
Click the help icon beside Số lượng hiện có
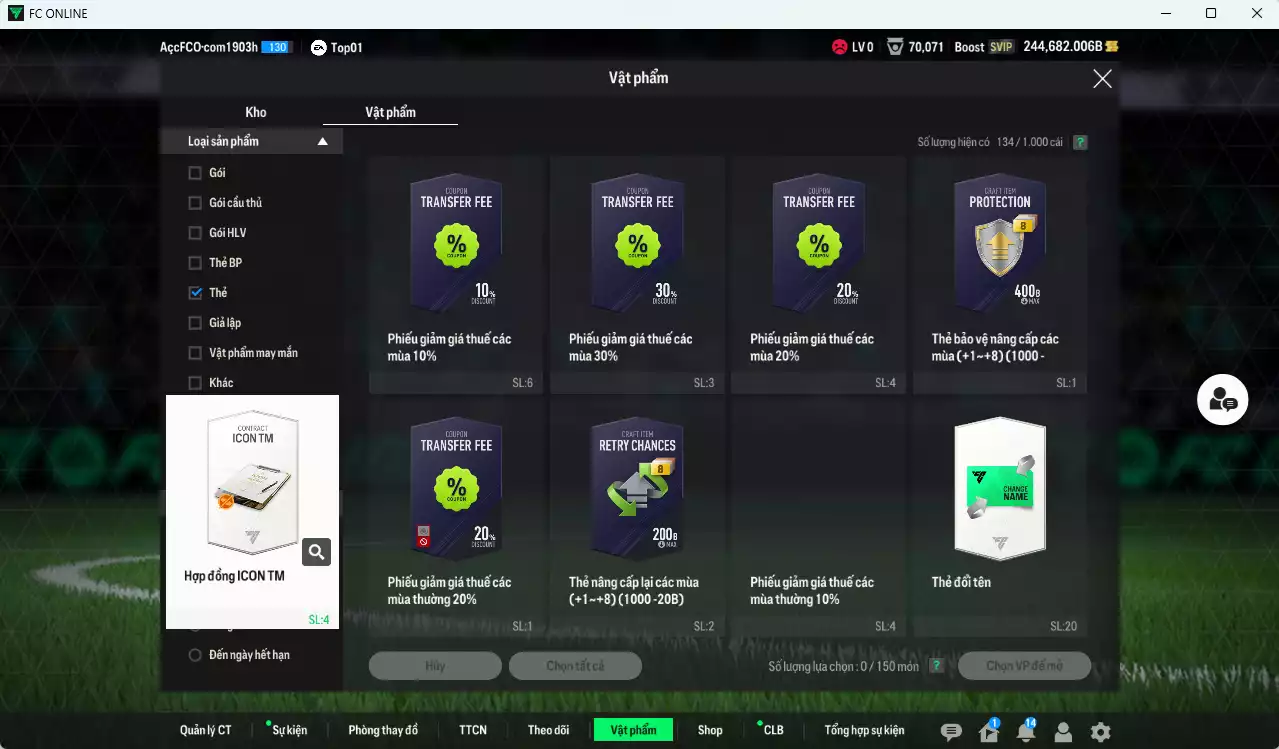(1080, 142)
